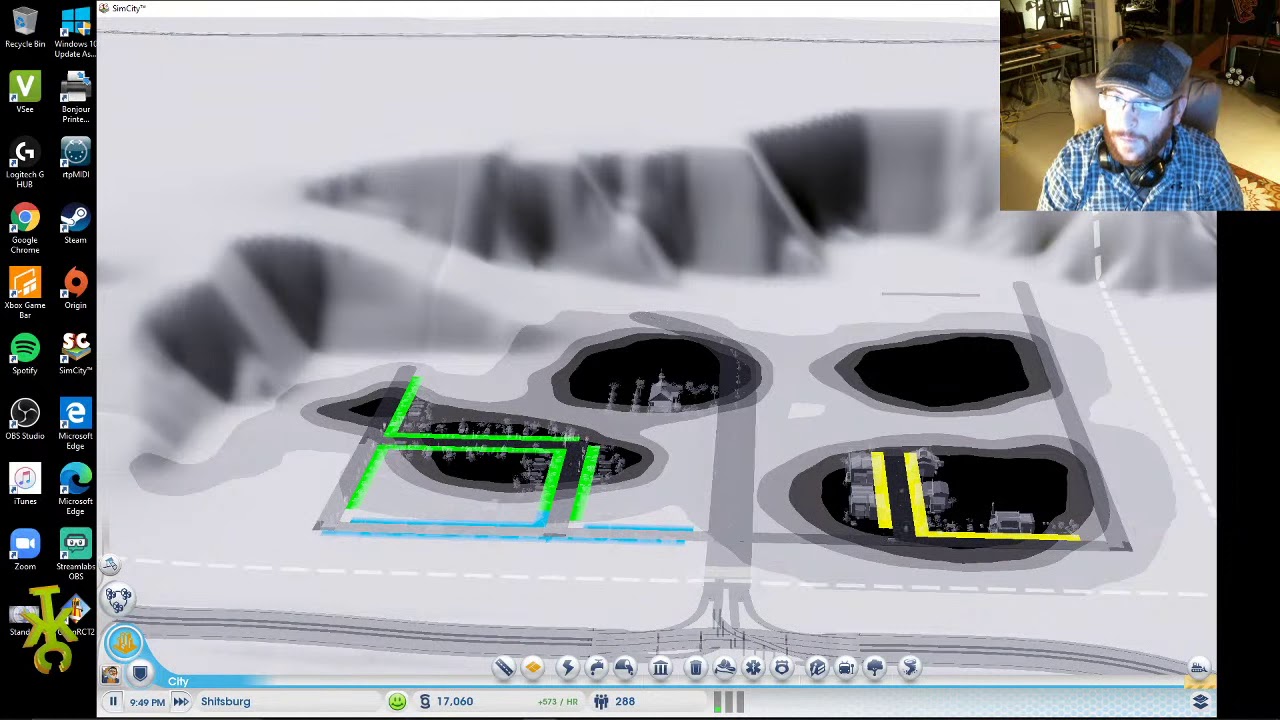Open Windows 10 Update Assistant shortcut
The image size is (1280, 720).
(76, 33)
